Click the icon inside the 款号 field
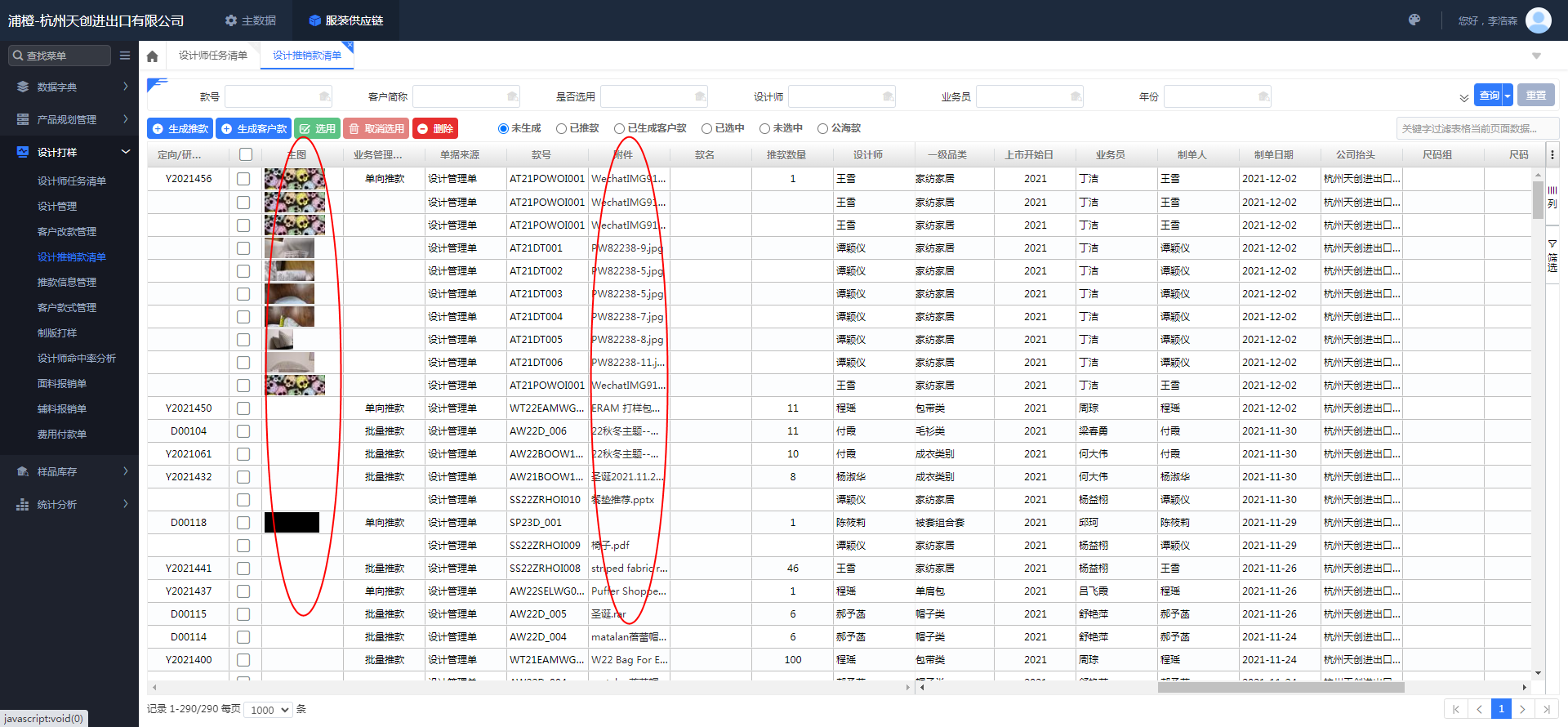The width and height of the screenshot is (1568, 727). click(x=324, y=96)
